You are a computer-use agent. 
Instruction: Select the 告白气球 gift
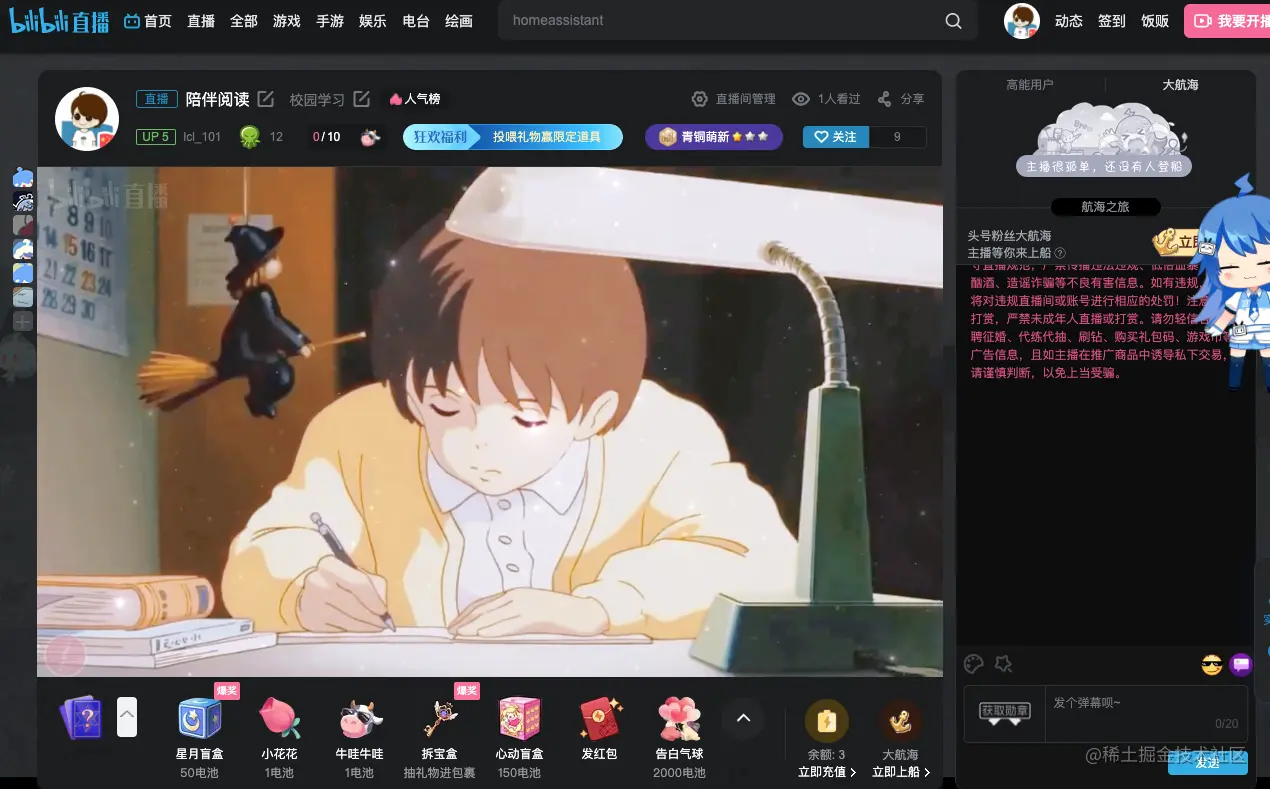[x=680, y=737]
